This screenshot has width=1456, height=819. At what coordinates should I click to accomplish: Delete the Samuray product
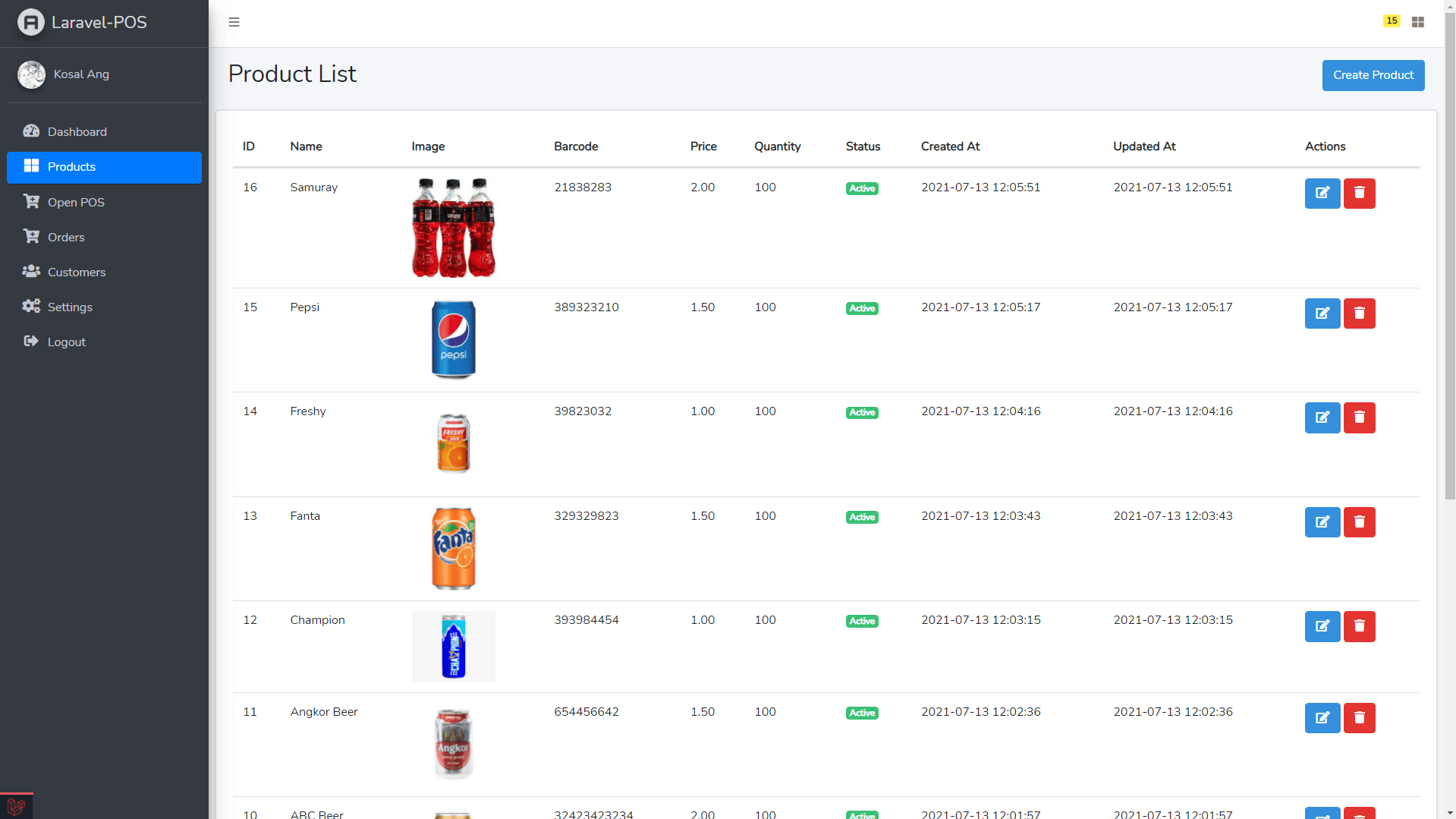coord(1359,193)
